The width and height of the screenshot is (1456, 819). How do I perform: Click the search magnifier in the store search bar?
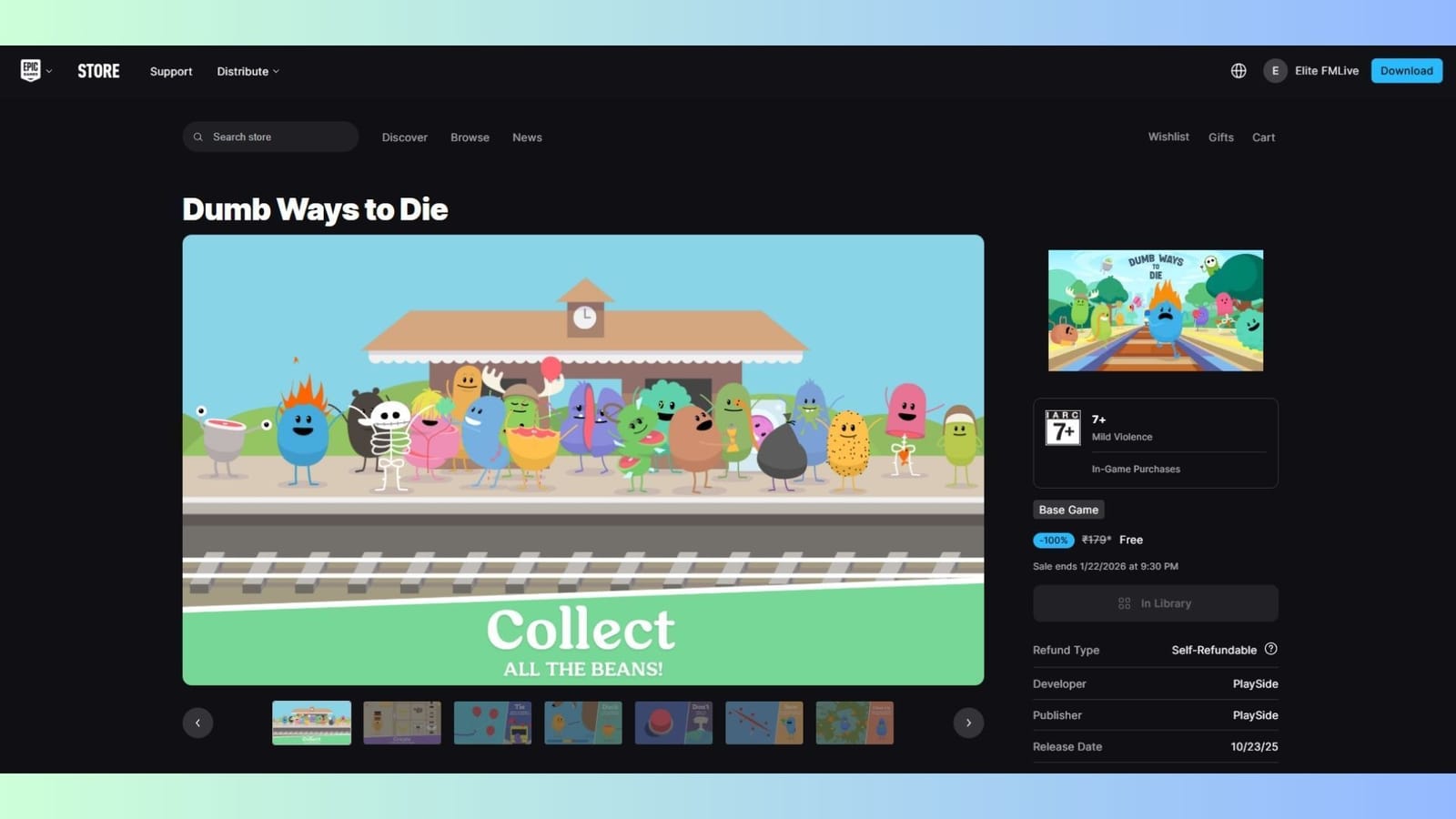(x=198, y=136)
